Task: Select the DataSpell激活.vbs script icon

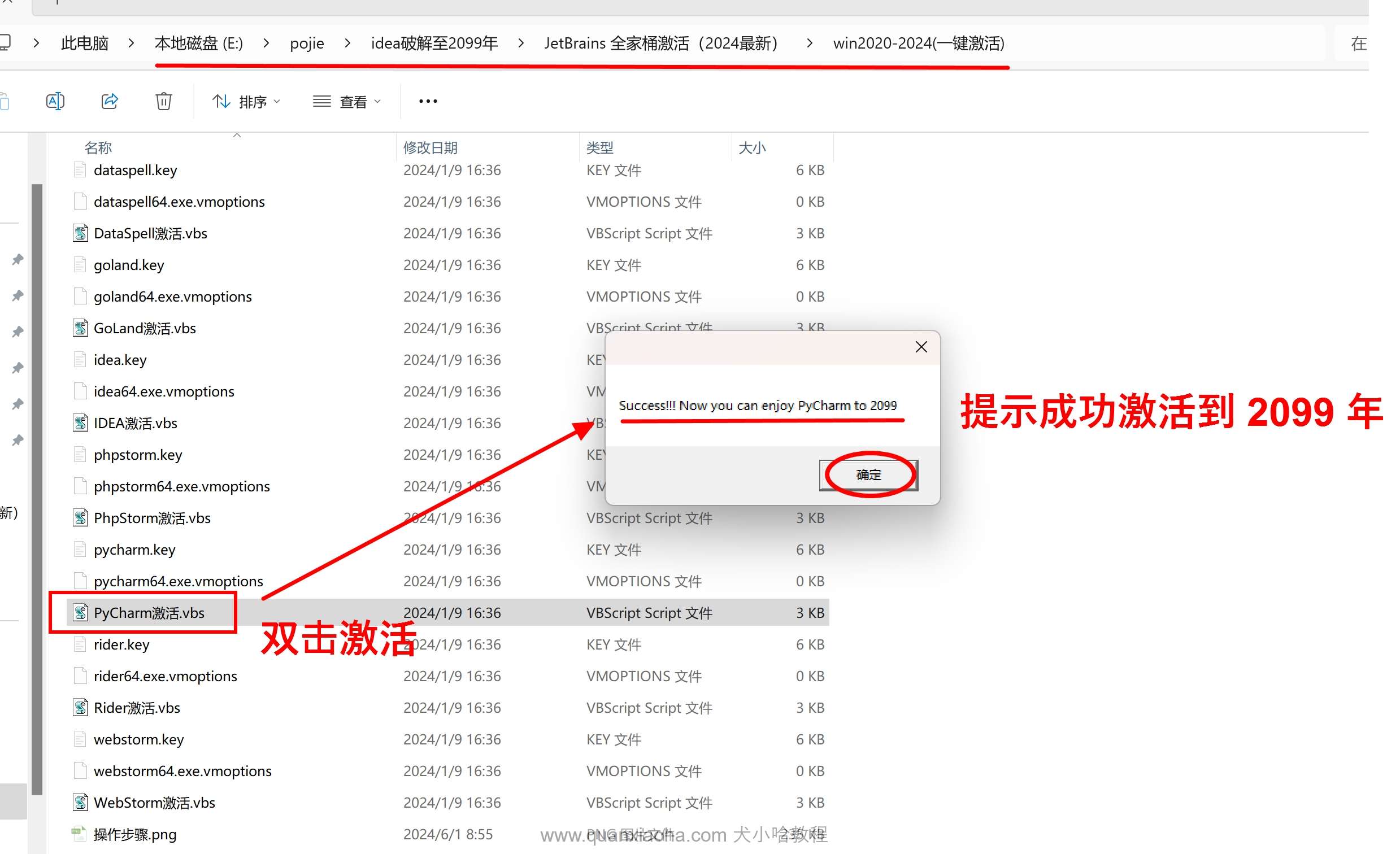Action: (x=80, y=233)
